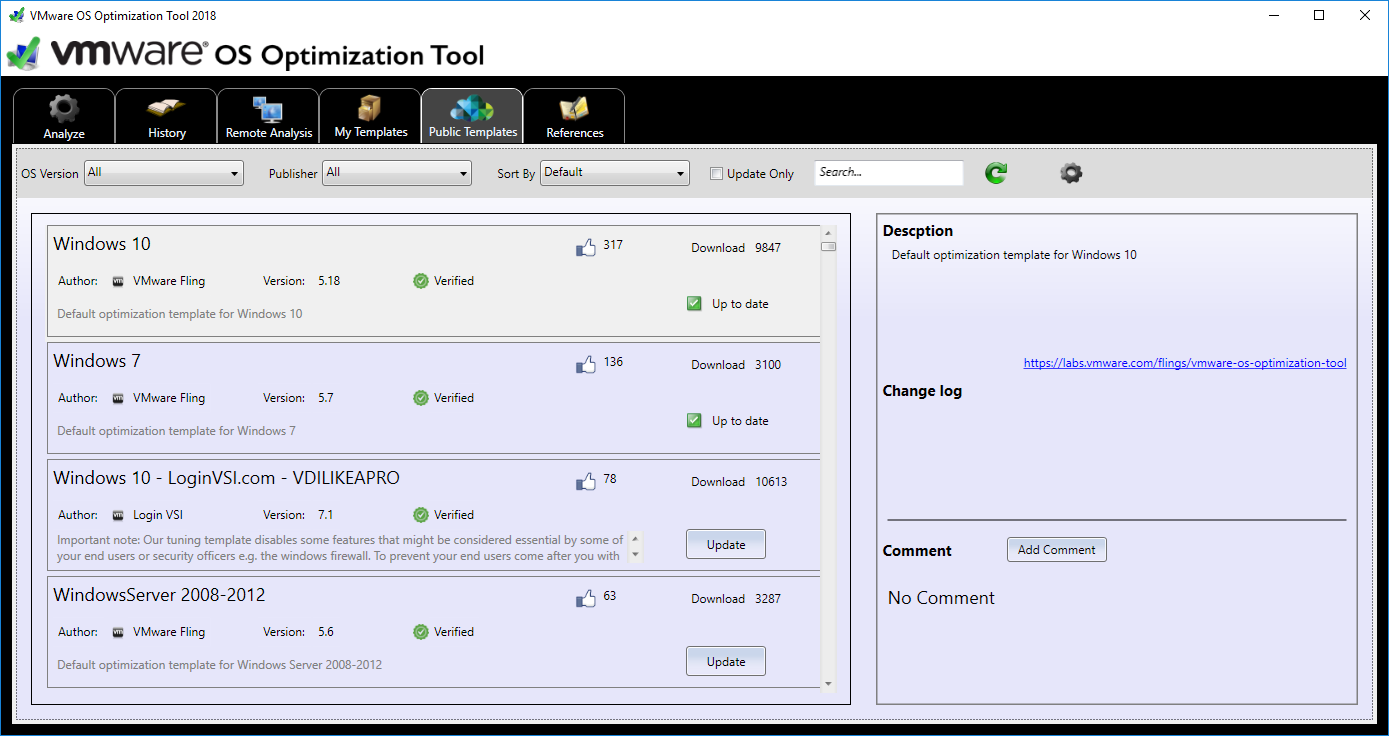Screen dimensions: 1389x736
Task: Like the LoginVSI Windows 10 template
Action: pyautogui.click(x=586, y=482)
